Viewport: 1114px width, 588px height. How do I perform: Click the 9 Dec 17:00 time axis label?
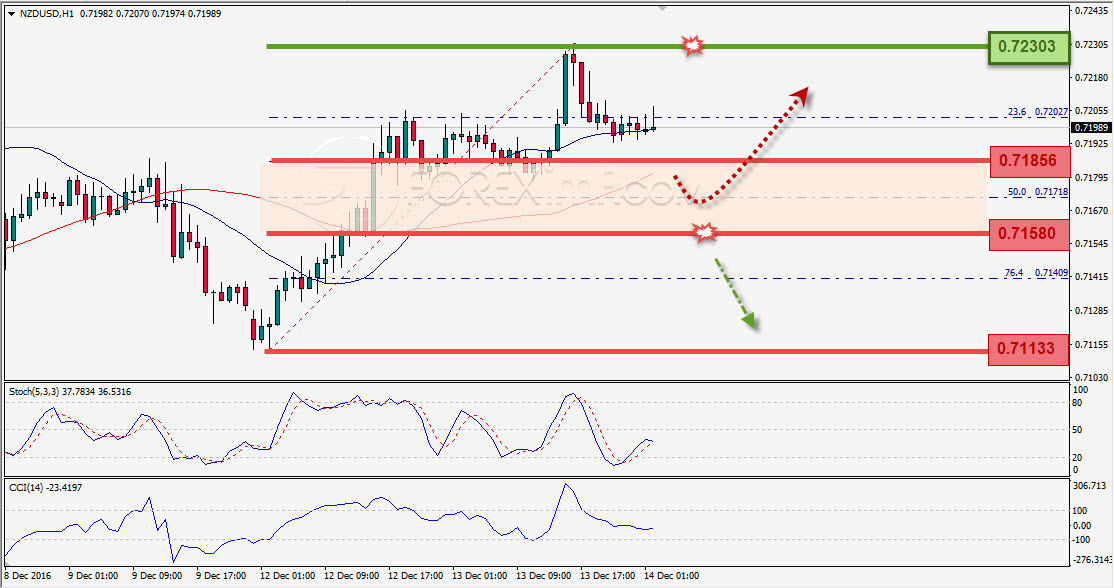coord(221,575)
